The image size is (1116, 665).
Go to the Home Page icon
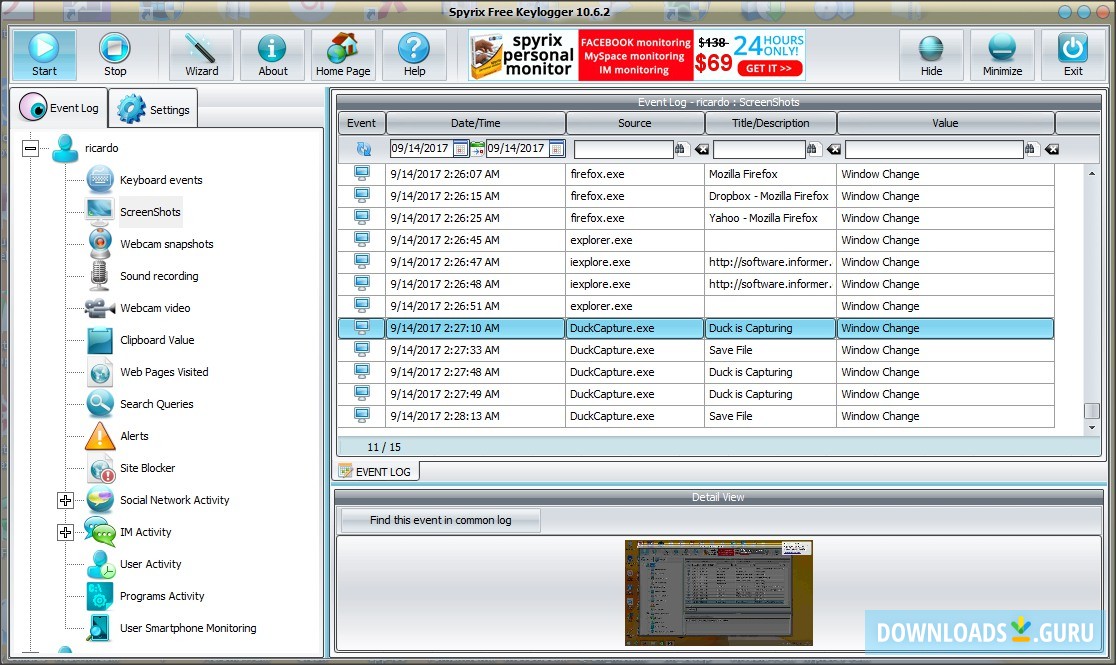(x=343, y=55)
